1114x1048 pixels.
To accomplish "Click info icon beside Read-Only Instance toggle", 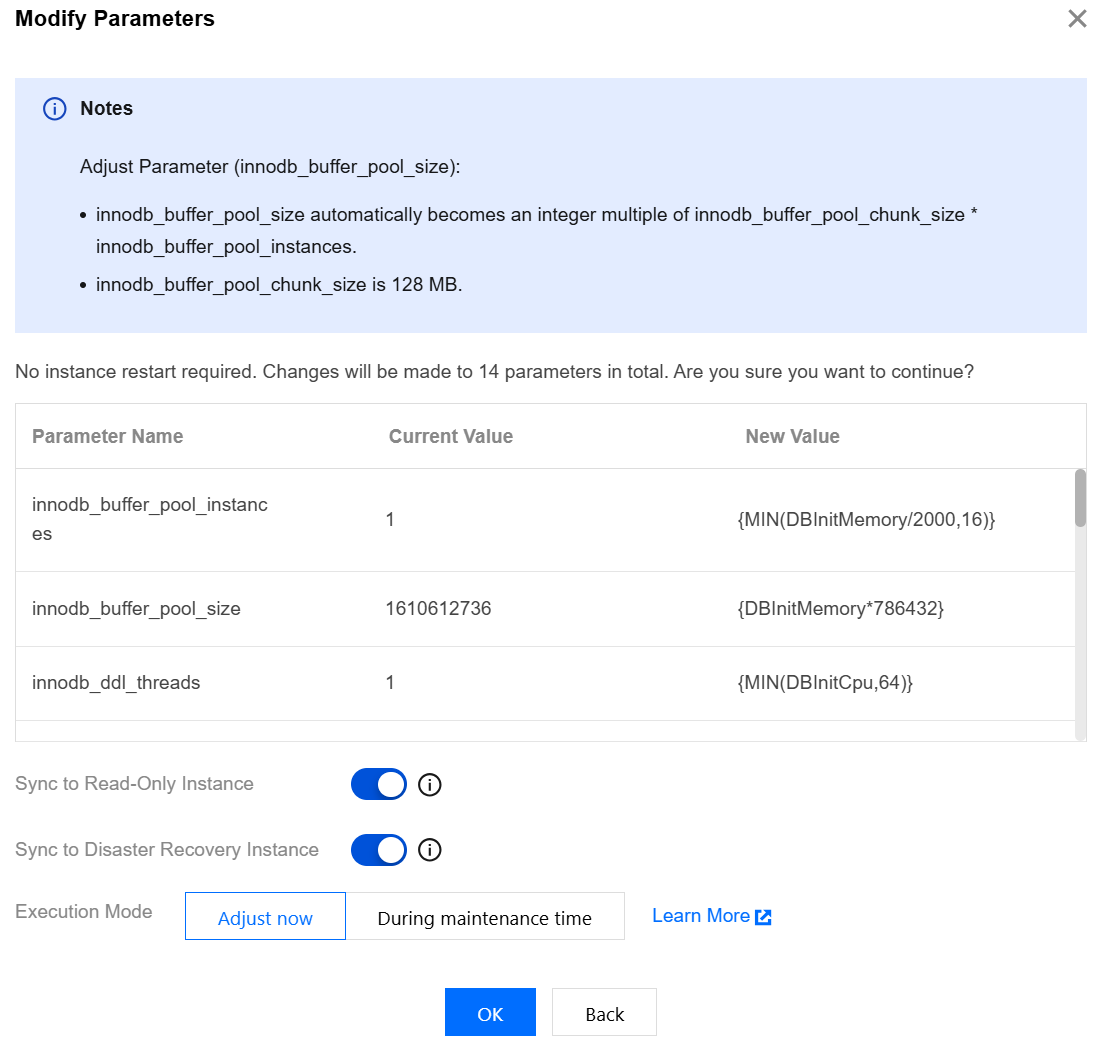I will [x=429, y=785].
